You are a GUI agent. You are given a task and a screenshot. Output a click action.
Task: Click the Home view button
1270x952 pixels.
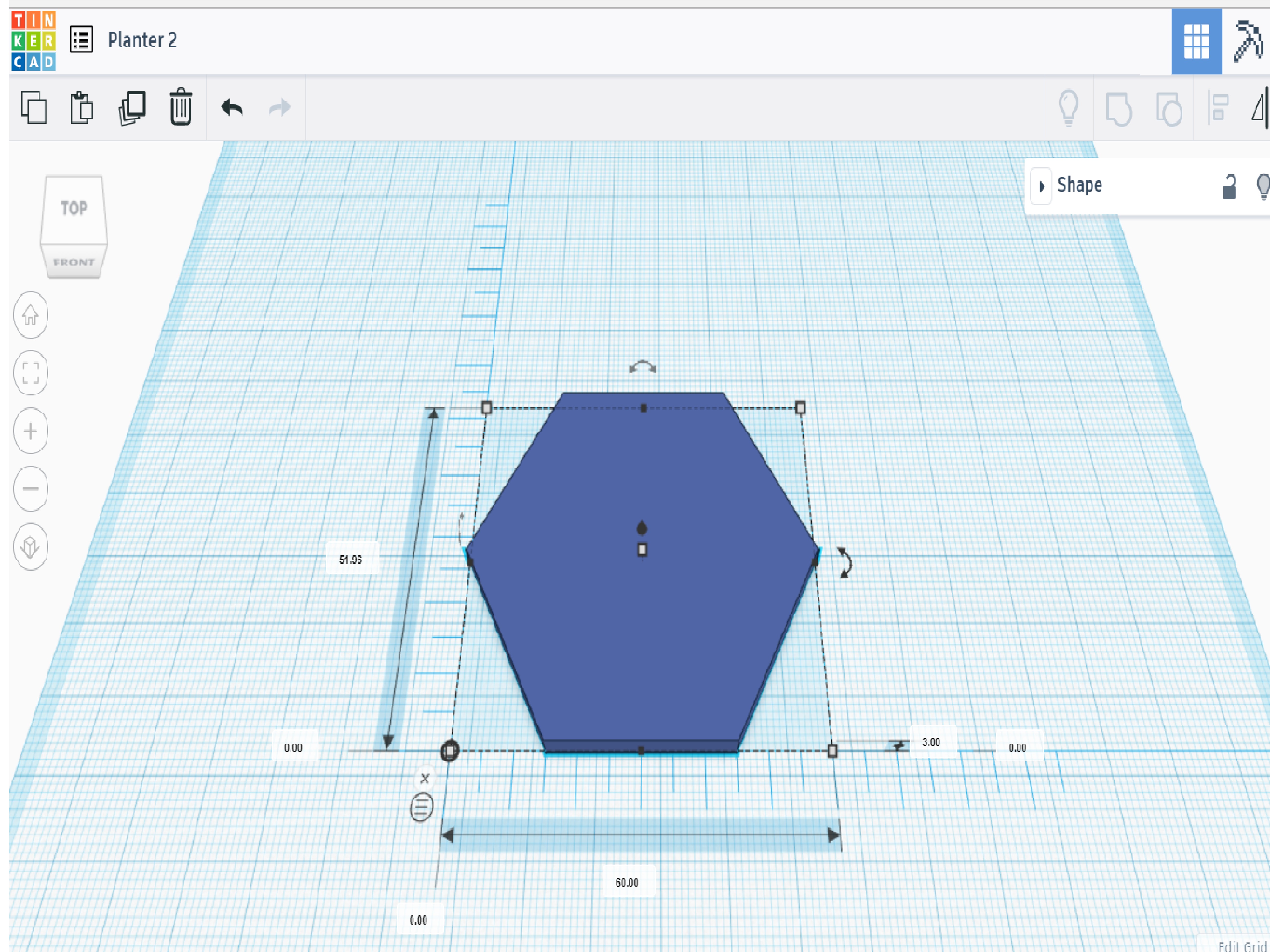point(30,315)
